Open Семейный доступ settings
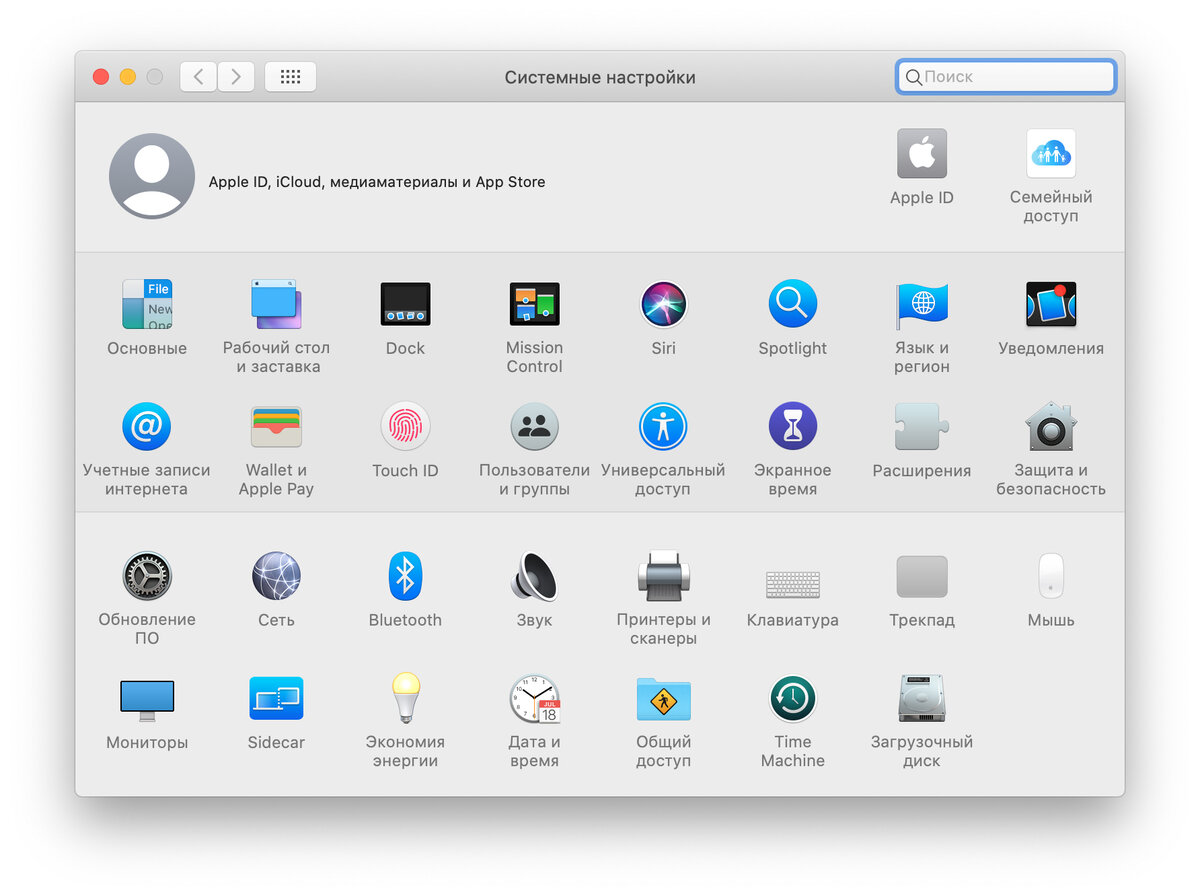Viewport: 1200px width, 896px height. [x=1051, y=153]
